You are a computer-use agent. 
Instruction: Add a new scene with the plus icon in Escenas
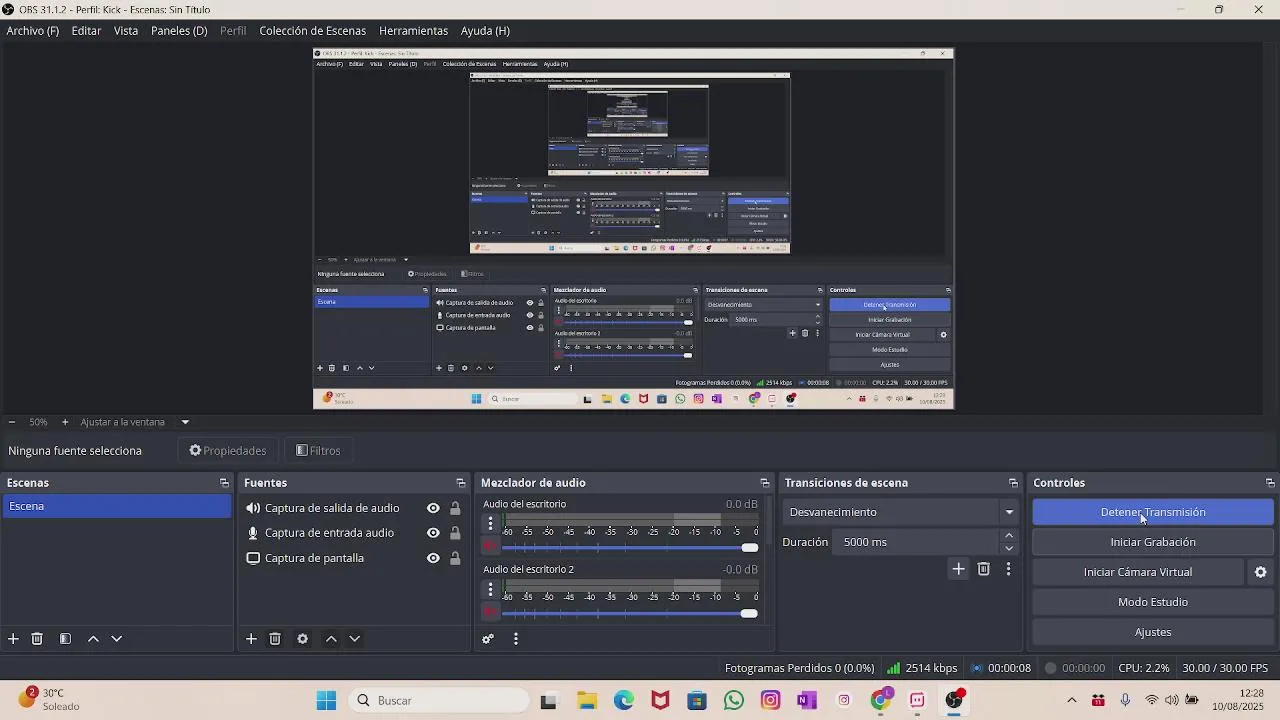pyautogui.click(x=13, y=639)
